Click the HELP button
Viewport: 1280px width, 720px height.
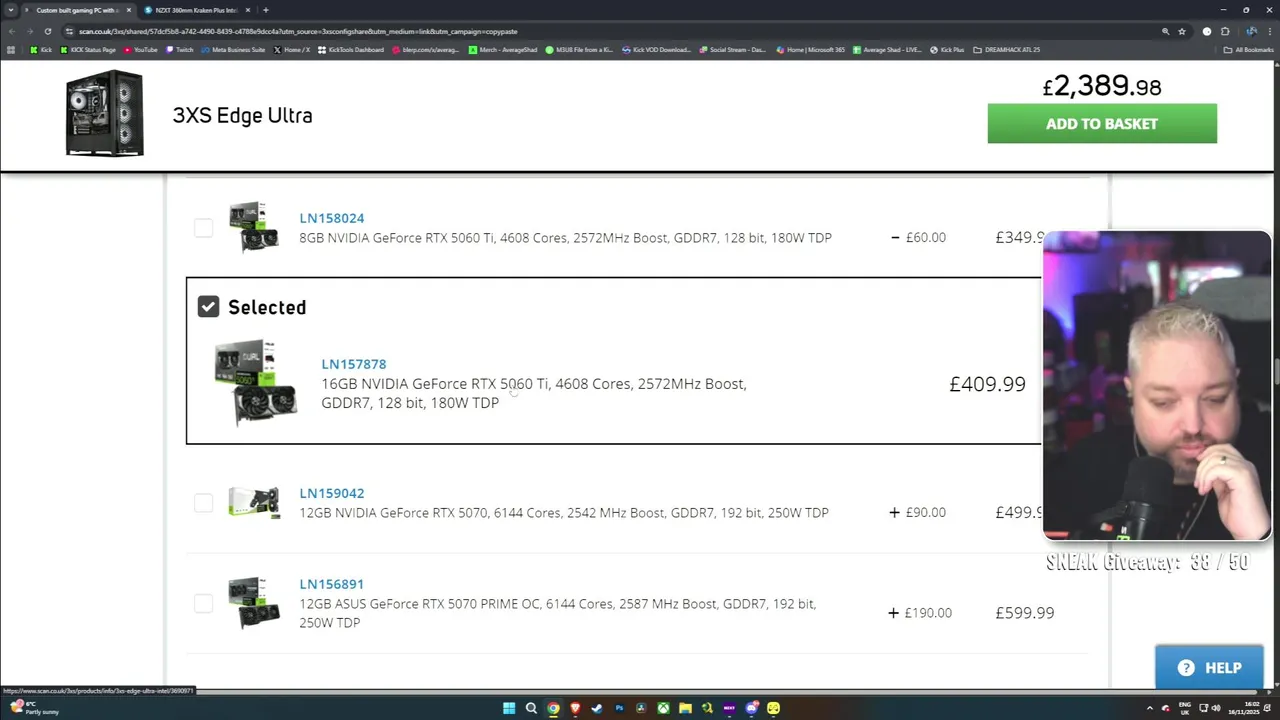[1212, 668]
